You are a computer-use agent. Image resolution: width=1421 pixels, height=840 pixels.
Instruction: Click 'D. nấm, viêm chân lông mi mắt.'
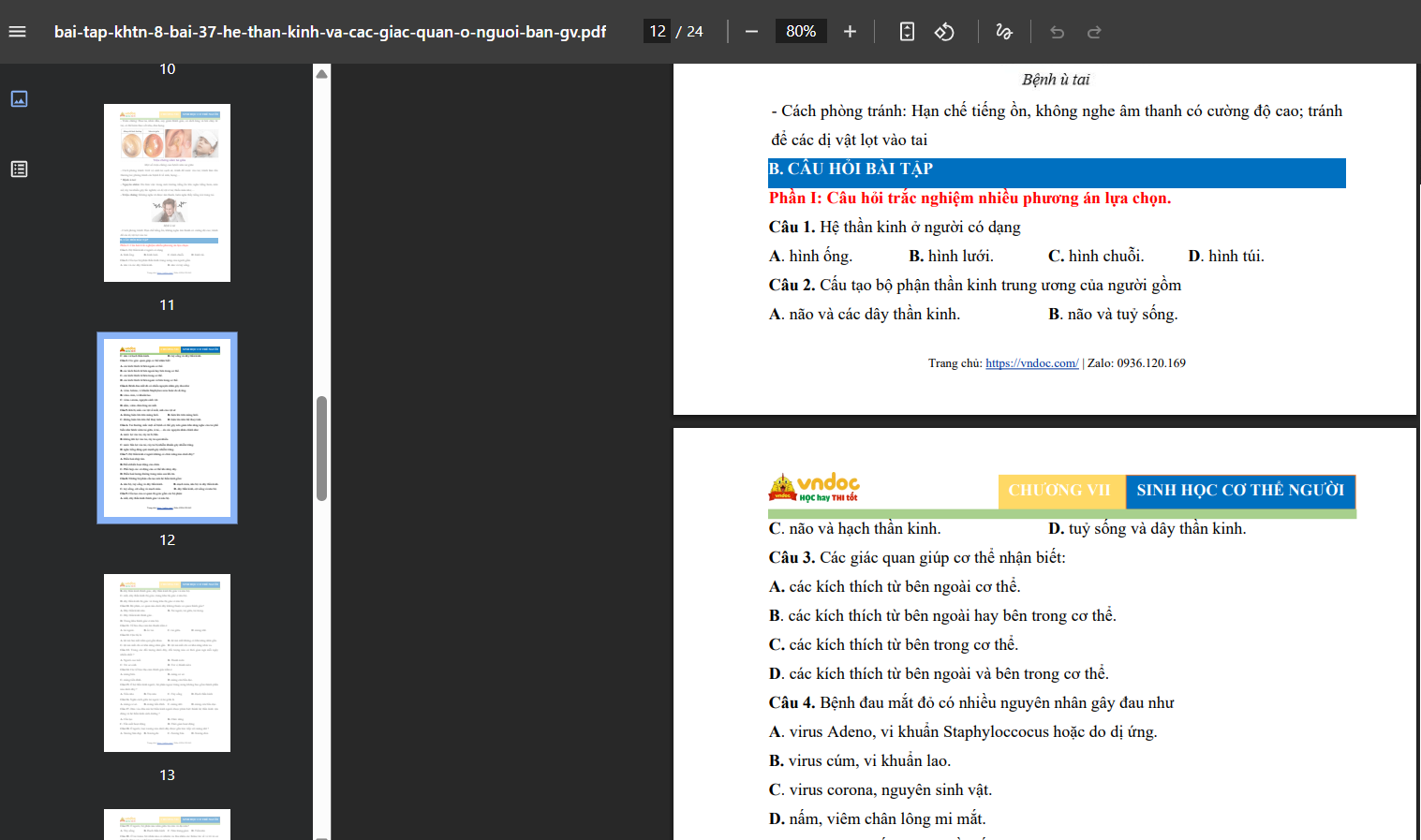click(x=877, y=818)
